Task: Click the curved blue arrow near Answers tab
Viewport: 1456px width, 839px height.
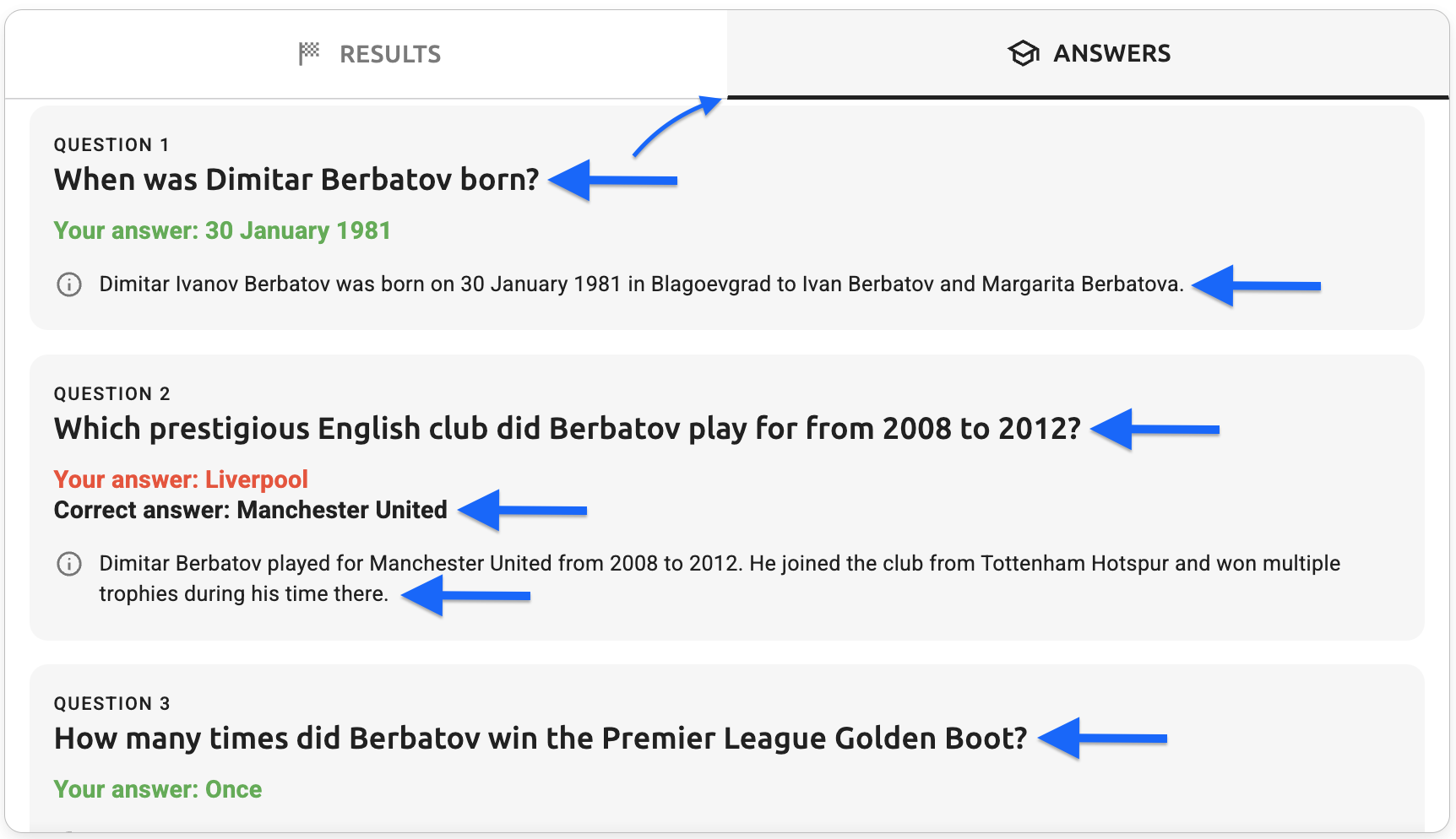Action: pos(676,127)
